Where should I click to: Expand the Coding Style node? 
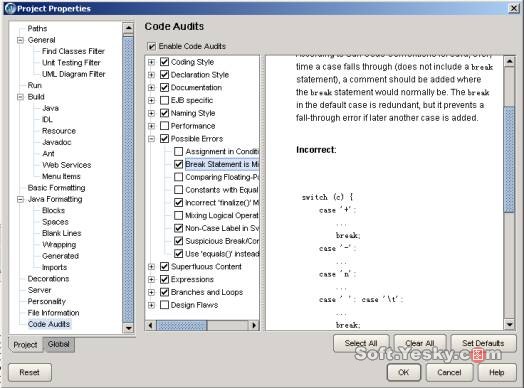tap(151, 62)
